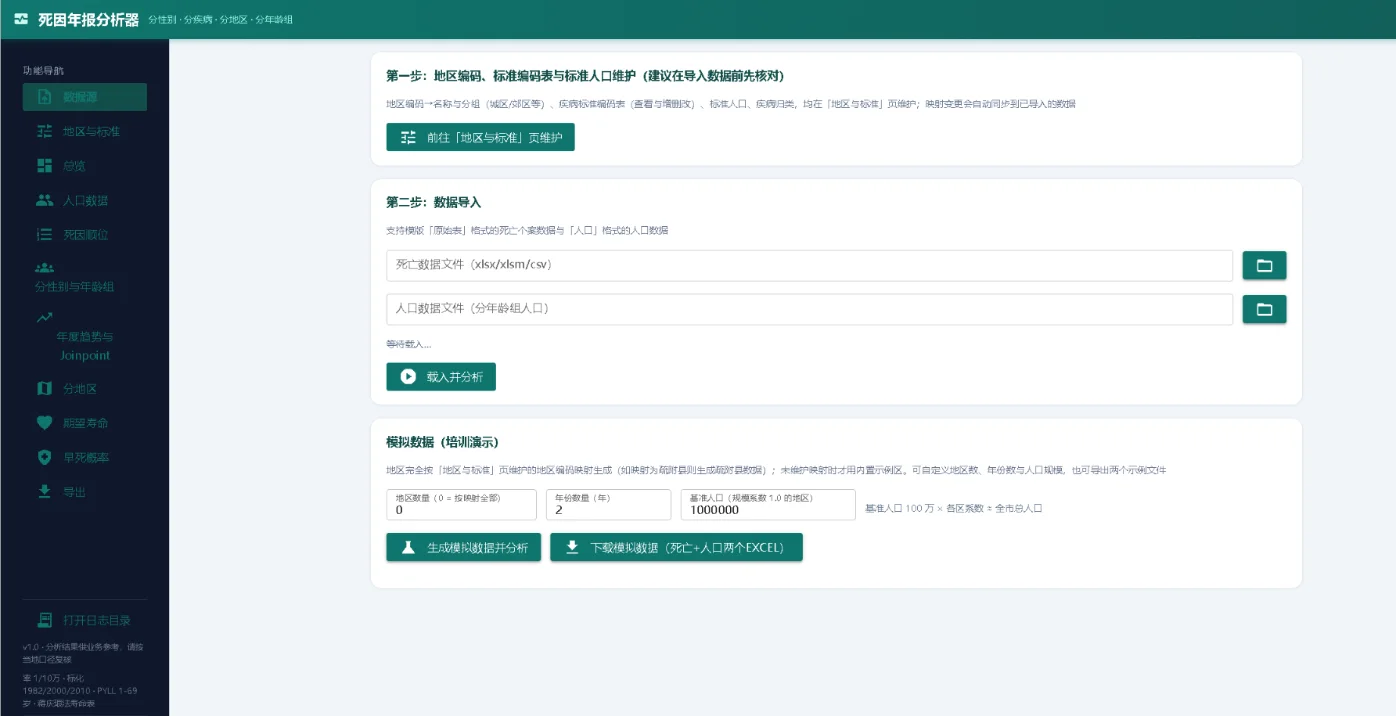This screenshot has height=716, width=1396.
Task: Open the 导出 sidebar page
Action: click(85, 492)
